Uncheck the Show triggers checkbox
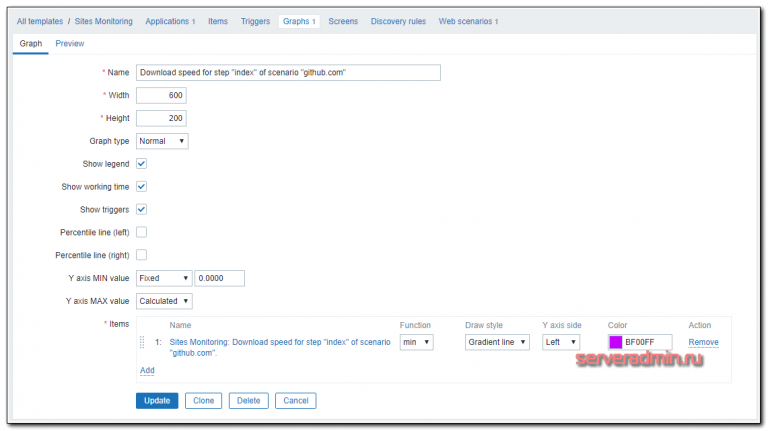 tap(142, 210)
